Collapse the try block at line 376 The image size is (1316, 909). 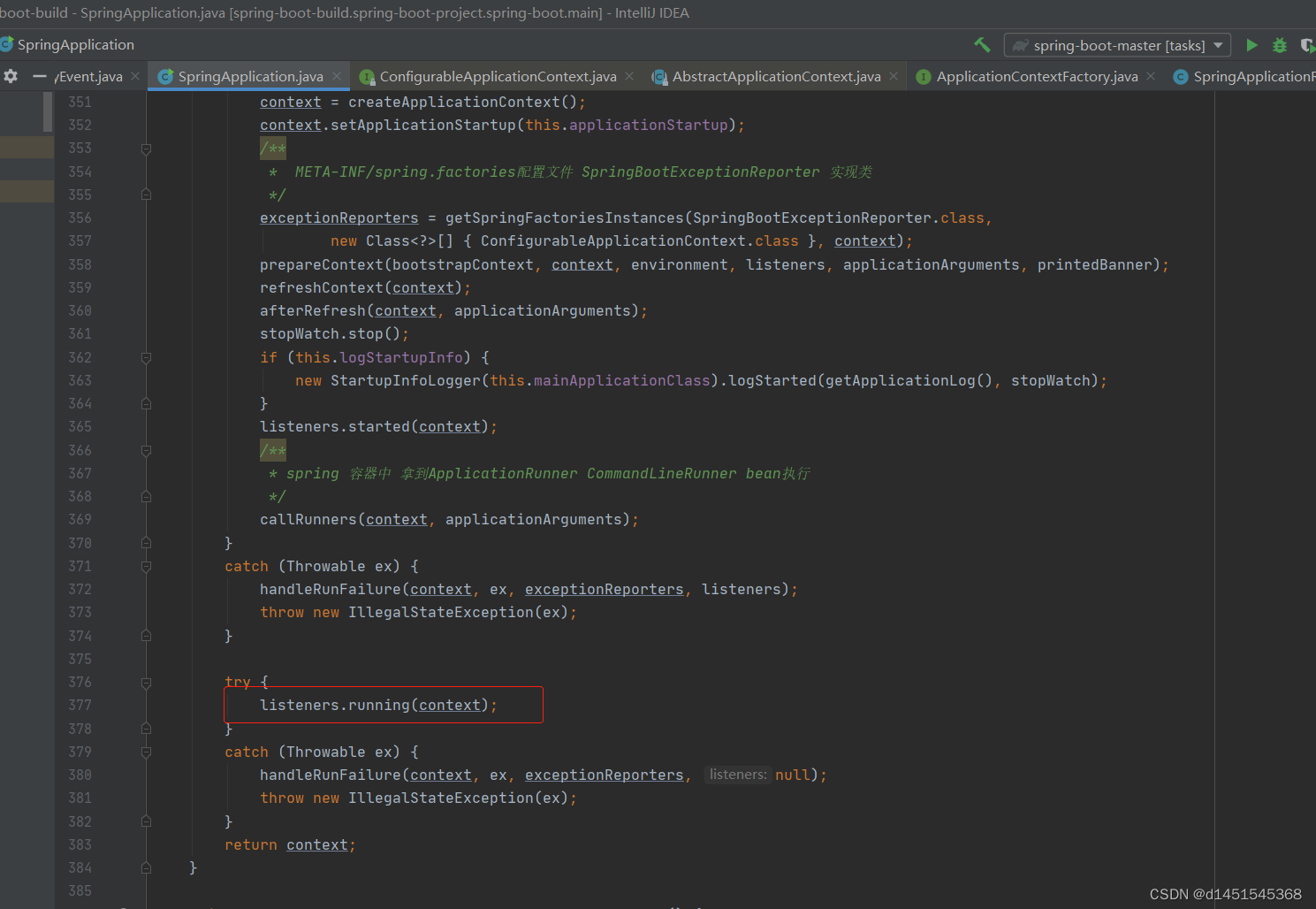click(x=147, y=682)
